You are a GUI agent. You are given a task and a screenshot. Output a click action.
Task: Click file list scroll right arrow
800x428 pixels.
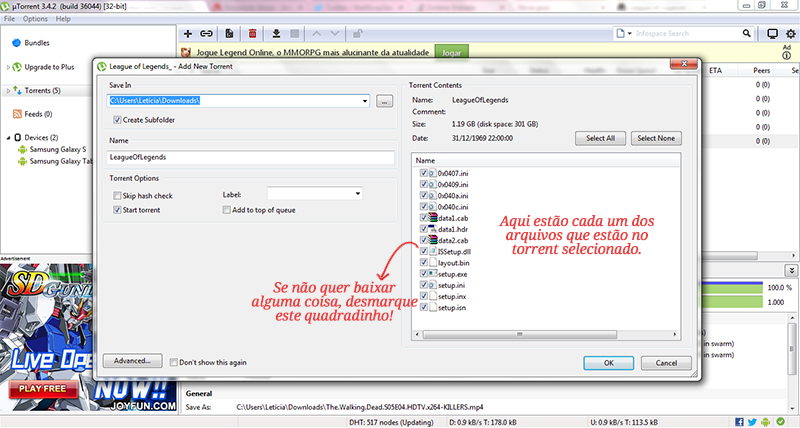coord(675,335)
